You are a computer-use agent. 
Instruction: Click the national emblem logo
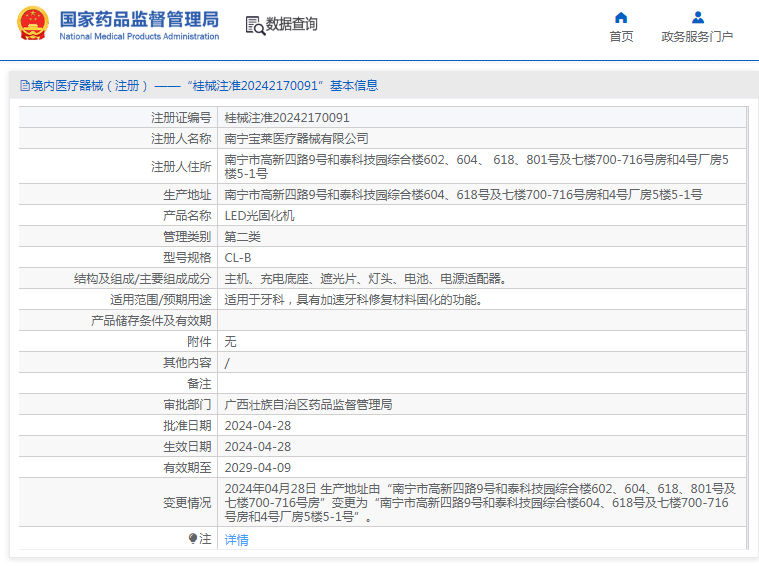(x=32, y=23)
